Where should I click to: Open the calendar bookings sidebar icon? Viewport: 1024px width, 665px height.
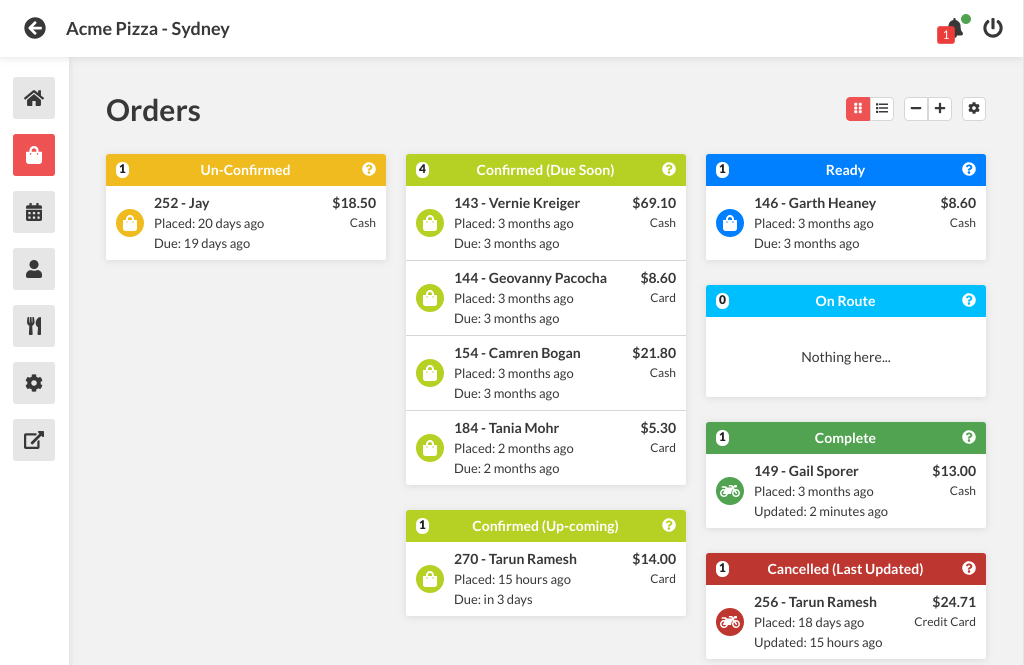pos(34,212)
